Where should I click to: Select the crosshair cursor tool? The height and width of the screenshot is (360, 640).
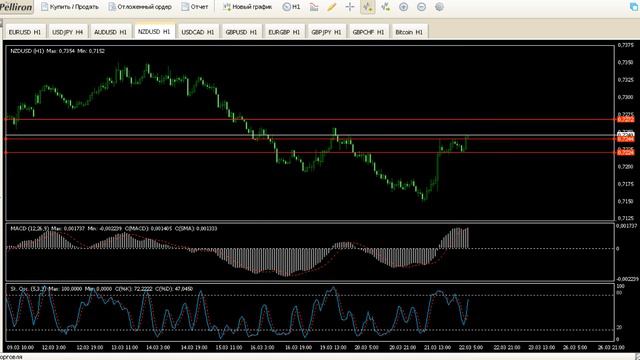pos(350,7)
